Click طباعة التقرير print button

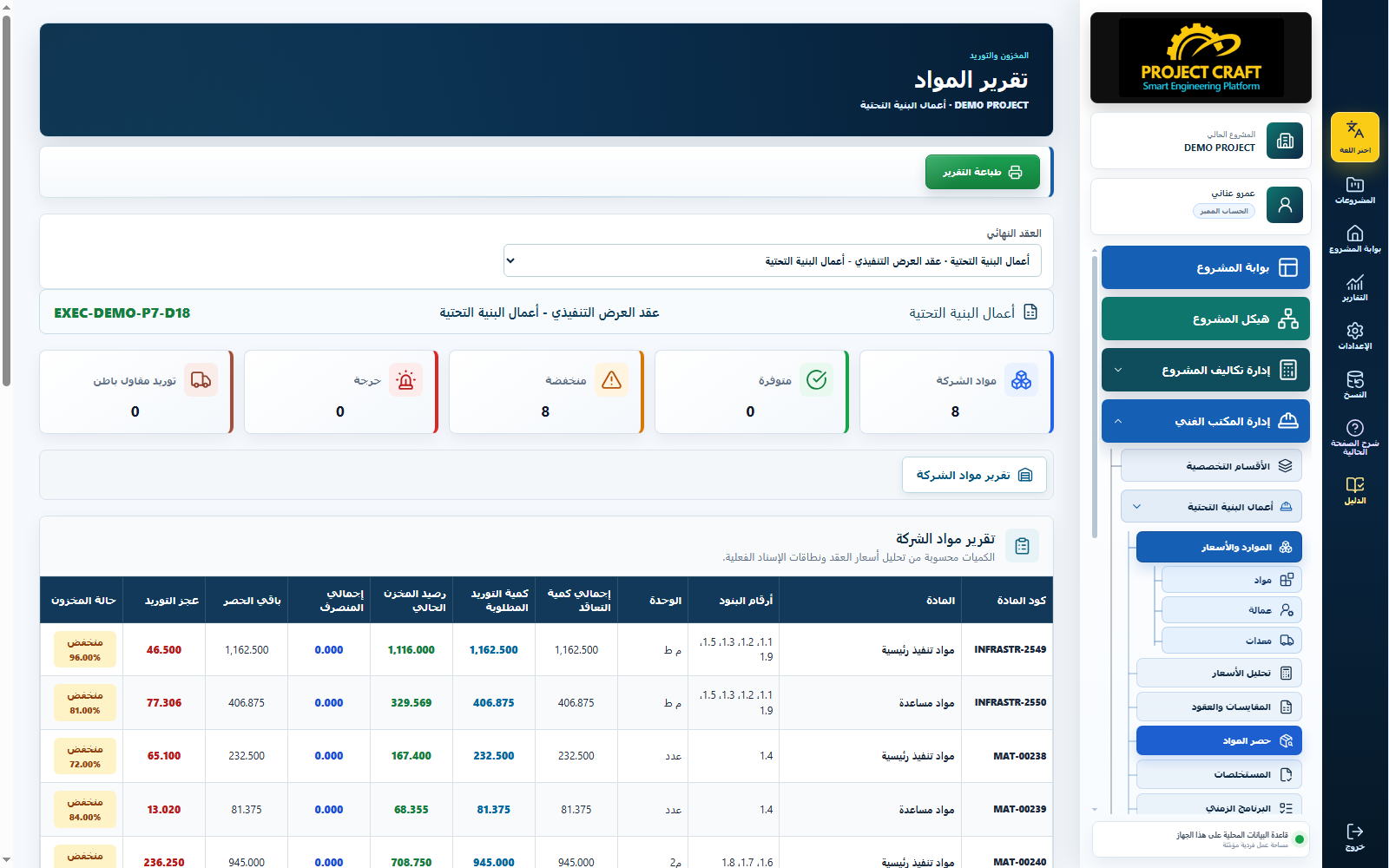click(982, 172)
